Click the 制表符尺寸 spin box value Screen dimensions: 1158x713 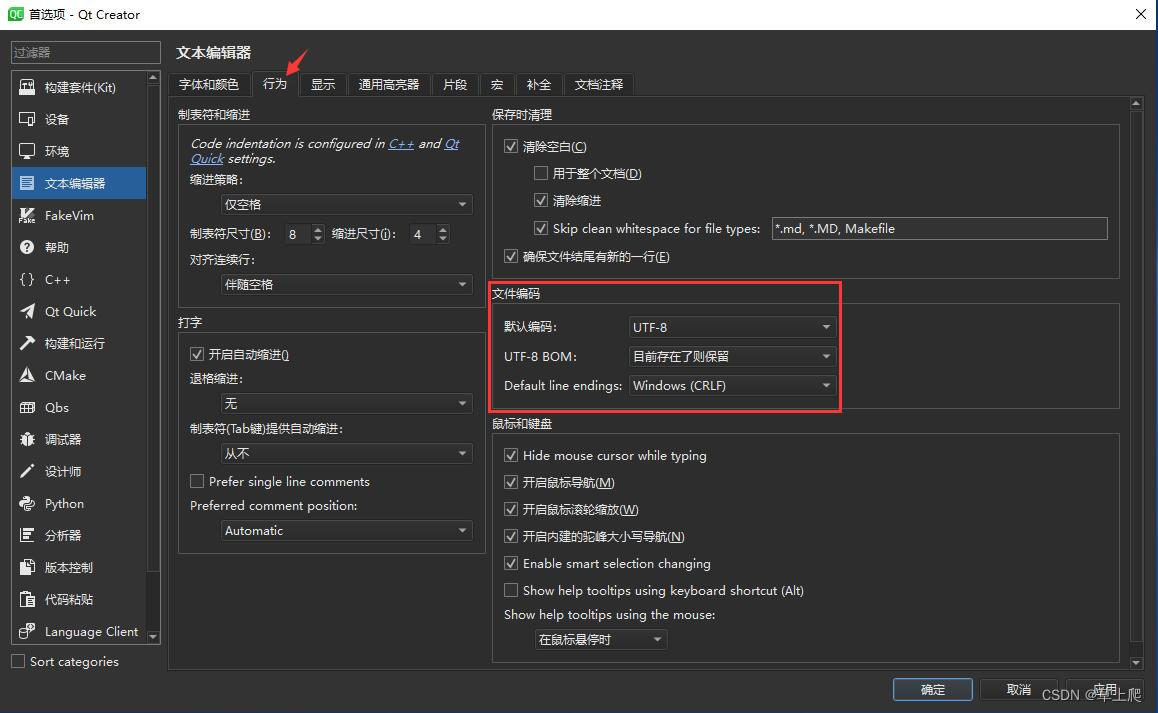coord(298,234)
